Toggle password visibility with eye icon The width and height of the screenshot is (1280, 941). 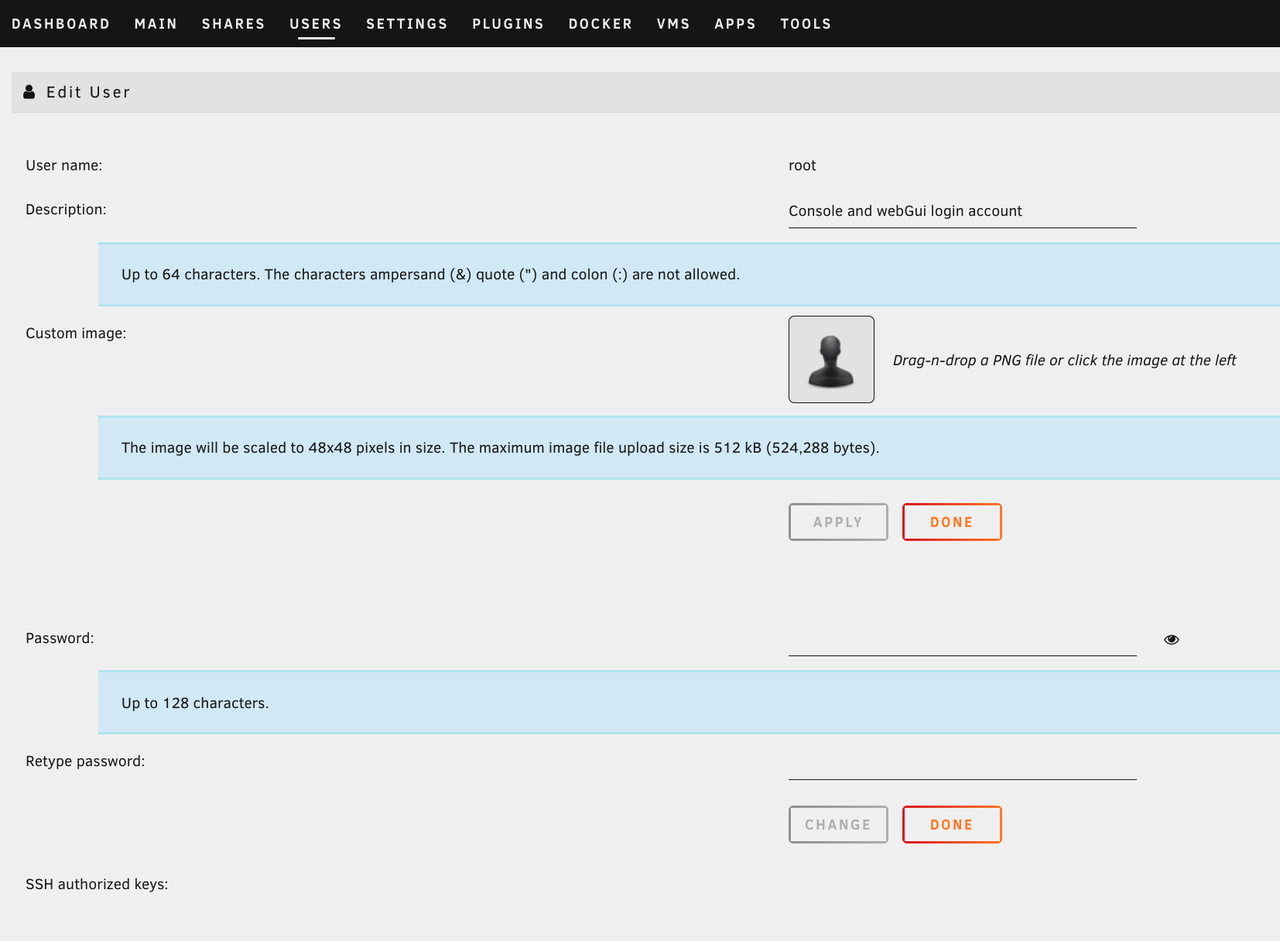click(x=1170, y=639)
